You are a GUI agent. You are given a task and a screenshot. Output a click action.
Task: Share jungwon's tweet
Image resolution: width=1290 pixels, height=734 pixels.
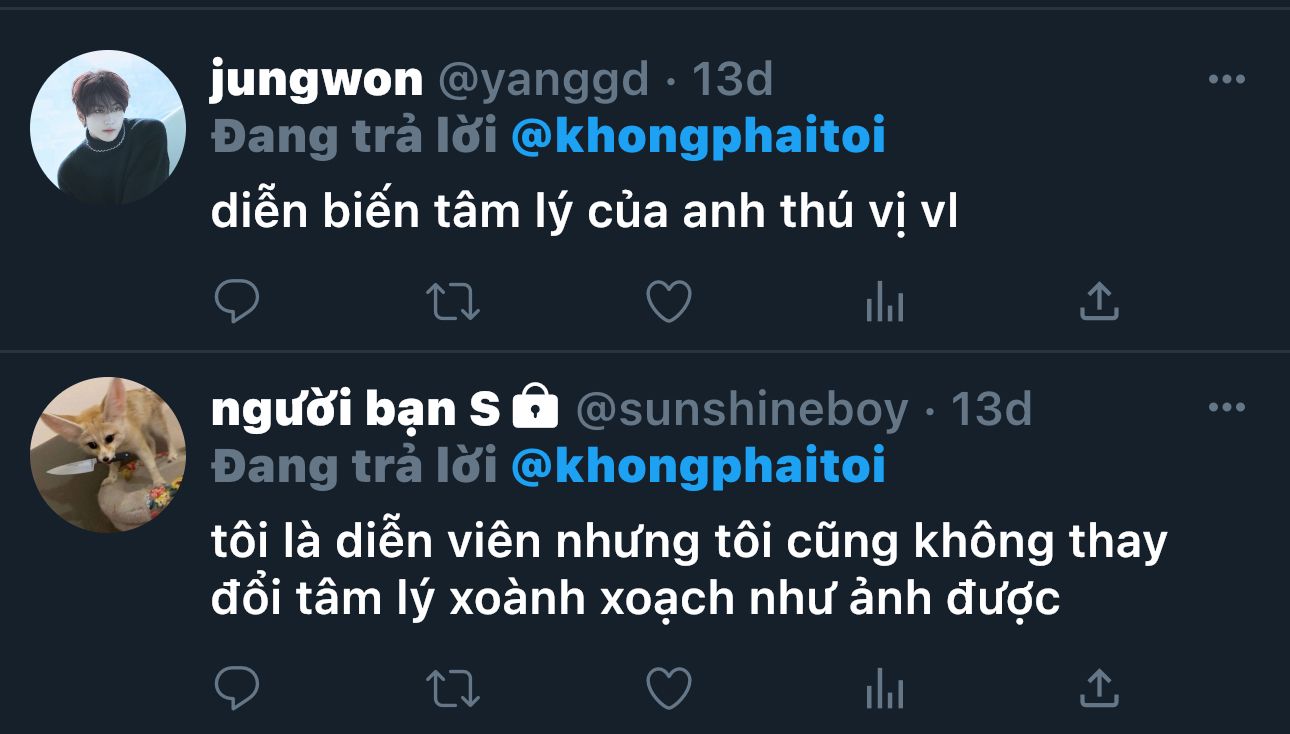[1099, 301]
